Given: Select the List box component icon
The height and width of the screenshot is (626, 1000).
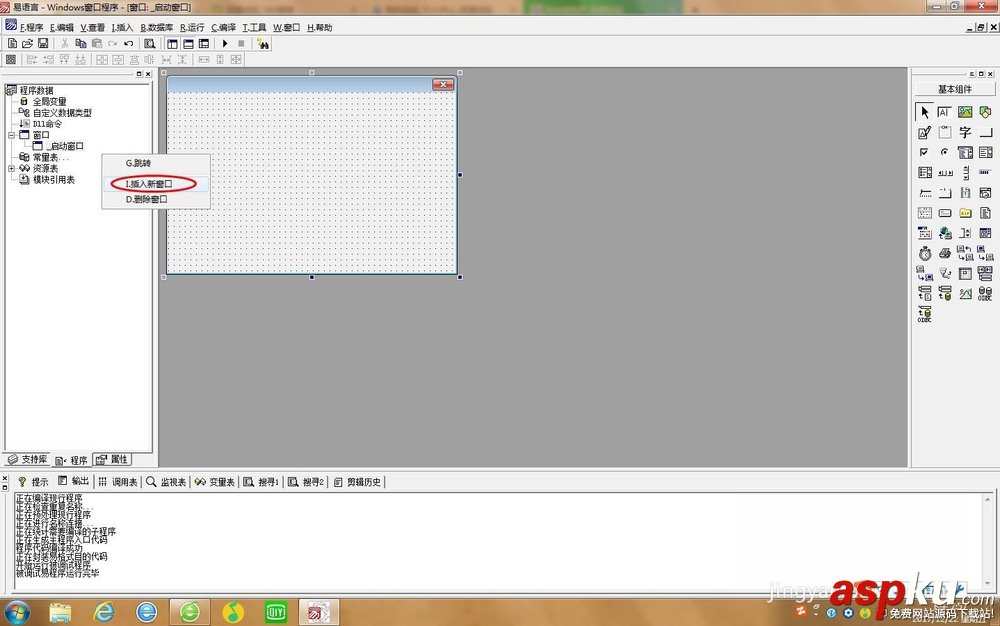Looking at the screenshot, I should [985, 152].
